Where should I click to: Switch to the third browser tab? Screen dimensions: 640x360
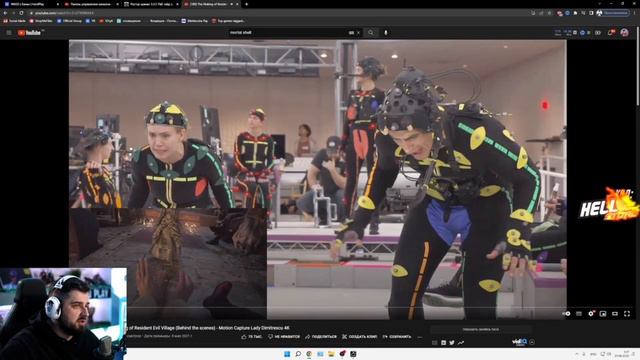pos(150,4)
